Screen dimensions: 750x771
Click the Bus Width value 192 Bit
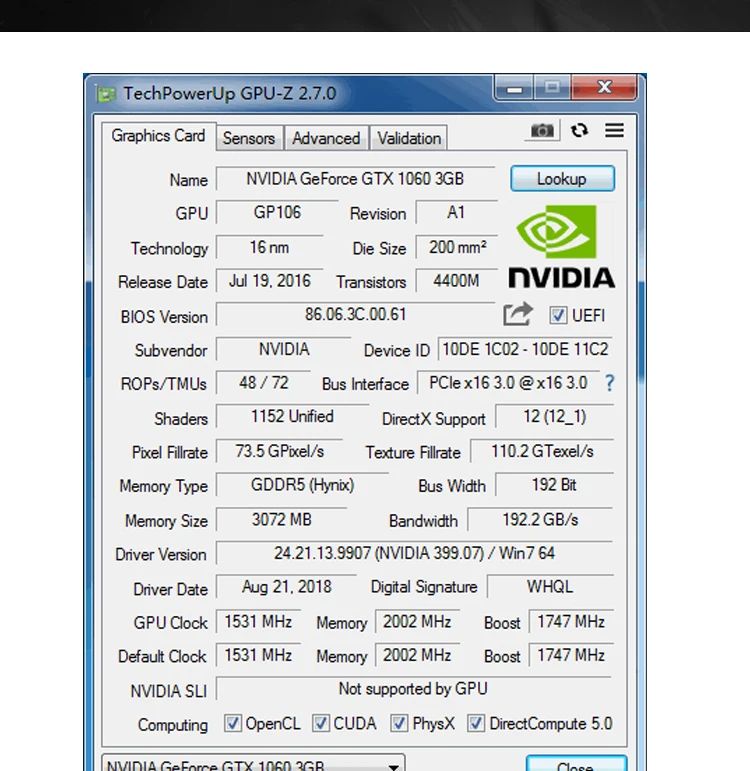(555, 485)
